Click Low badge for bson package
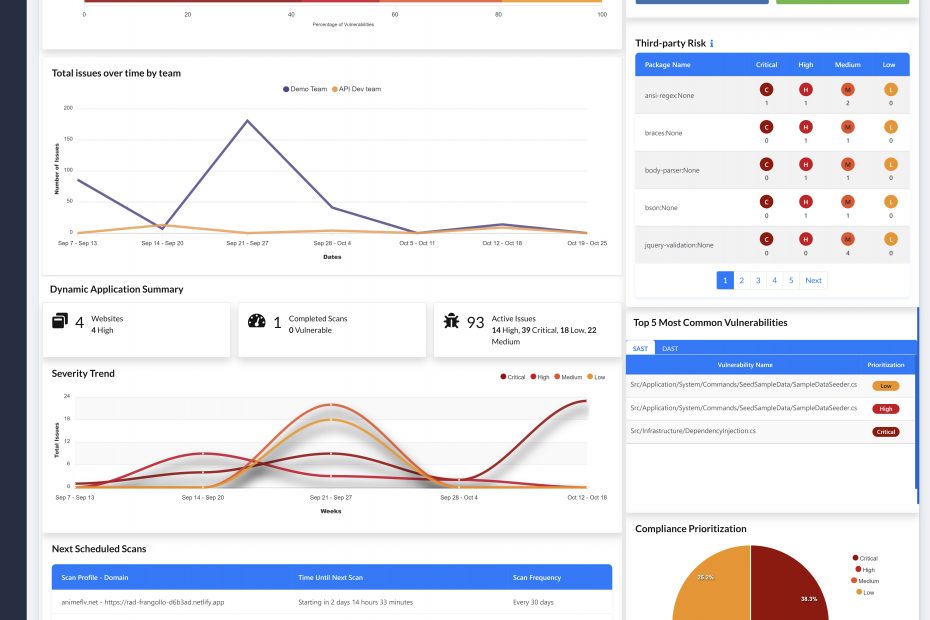Image resolution: width=930 pixels, height=620 pixels. click(x=890, y=201)
